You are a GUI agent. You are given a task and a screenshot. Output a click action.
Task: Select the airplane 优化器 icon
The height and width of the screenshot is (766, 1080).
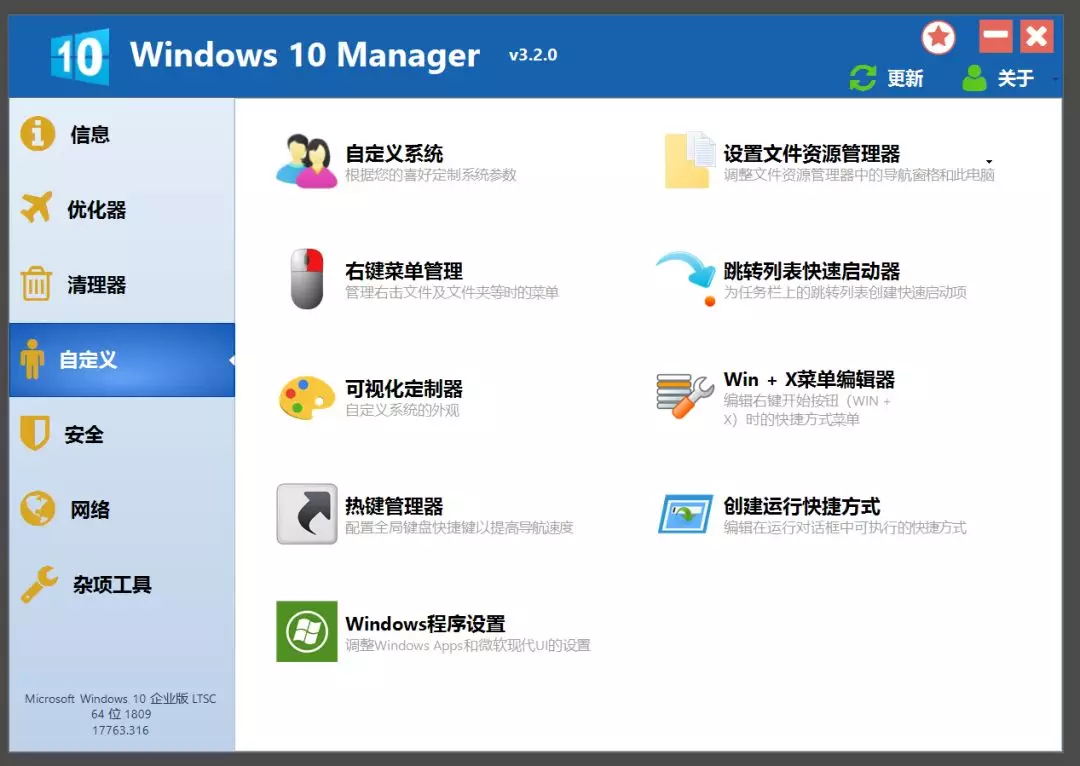(37, 207)
